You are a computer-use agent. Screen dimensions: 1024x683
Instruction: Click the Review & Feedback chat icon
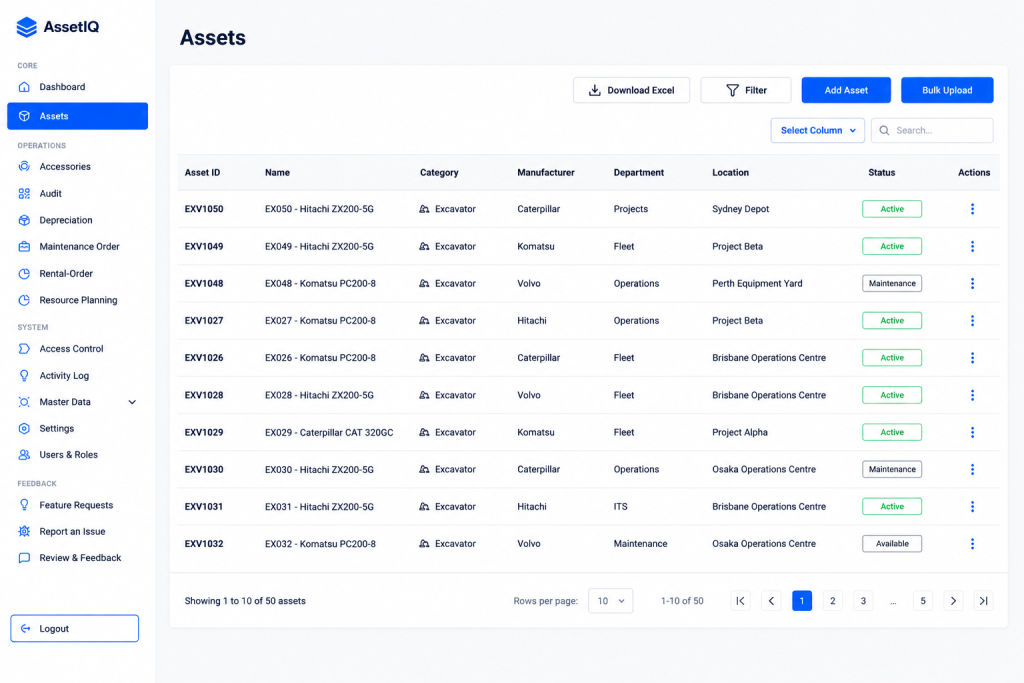(24, 558)
